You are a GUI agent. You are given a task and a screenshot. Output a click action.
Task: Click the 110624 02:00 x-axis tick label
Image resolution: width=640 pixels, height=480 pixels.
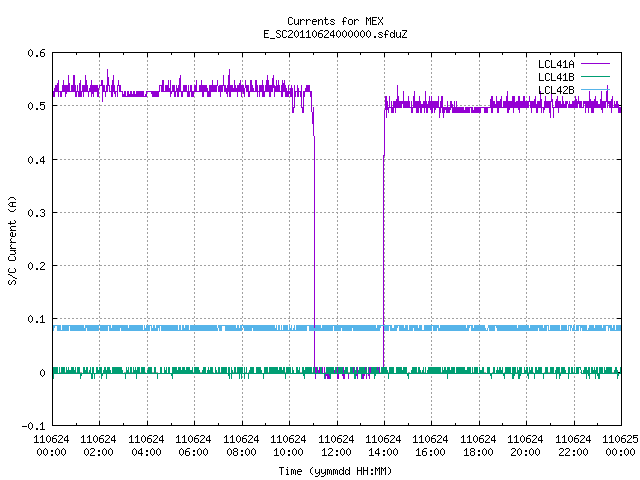tap(99, 446)
